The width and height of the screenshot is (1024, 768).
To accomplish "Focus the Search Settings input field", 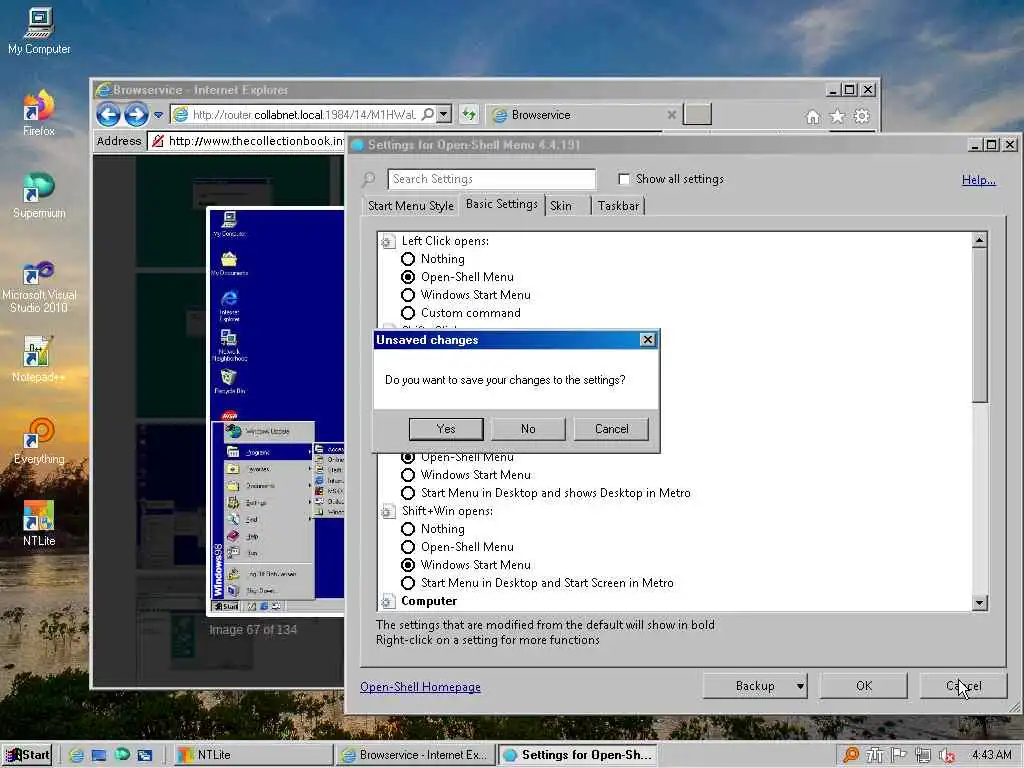I will (491, 179).
